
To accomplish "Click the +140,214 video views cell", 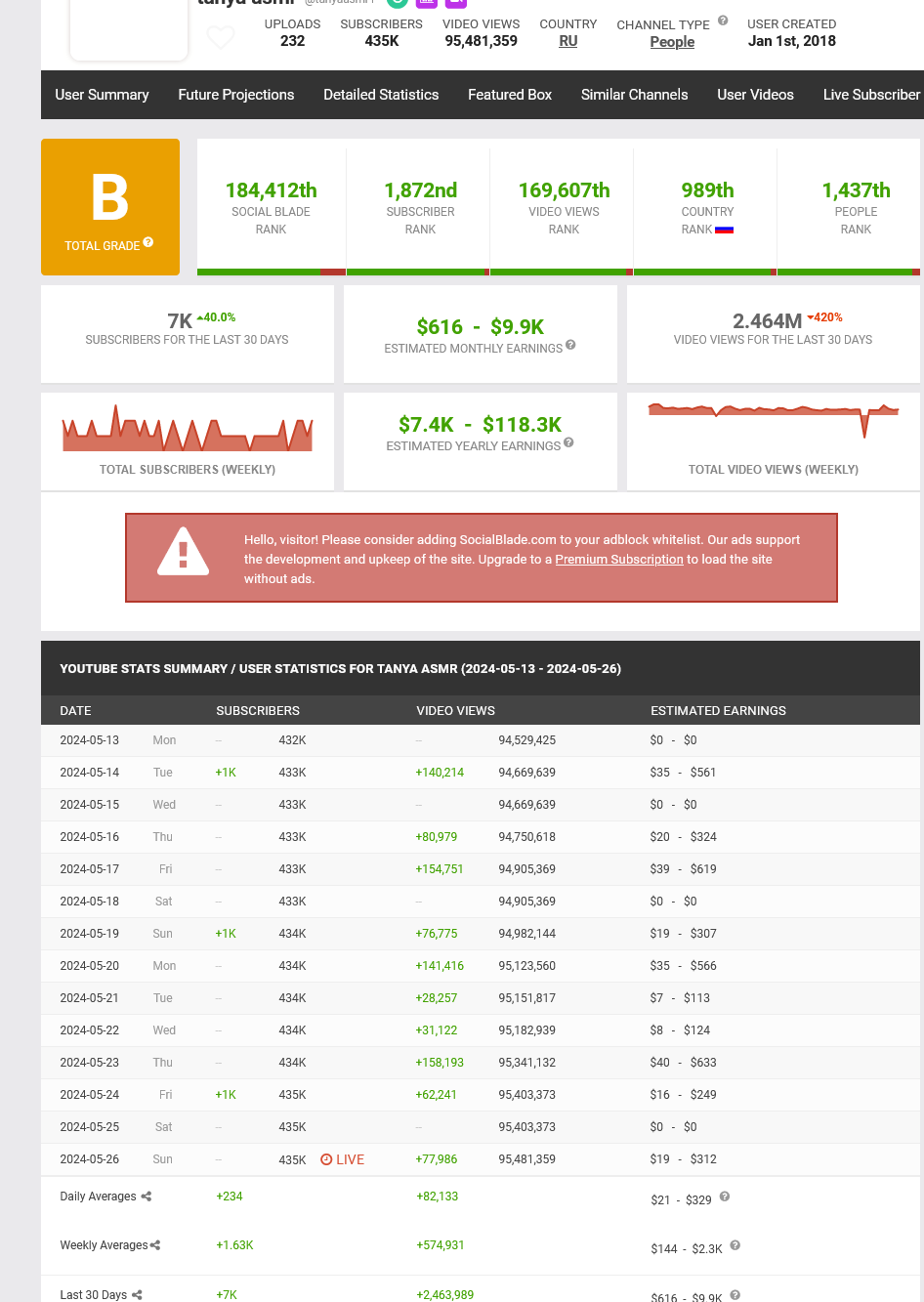I will (x=440, y=773).
